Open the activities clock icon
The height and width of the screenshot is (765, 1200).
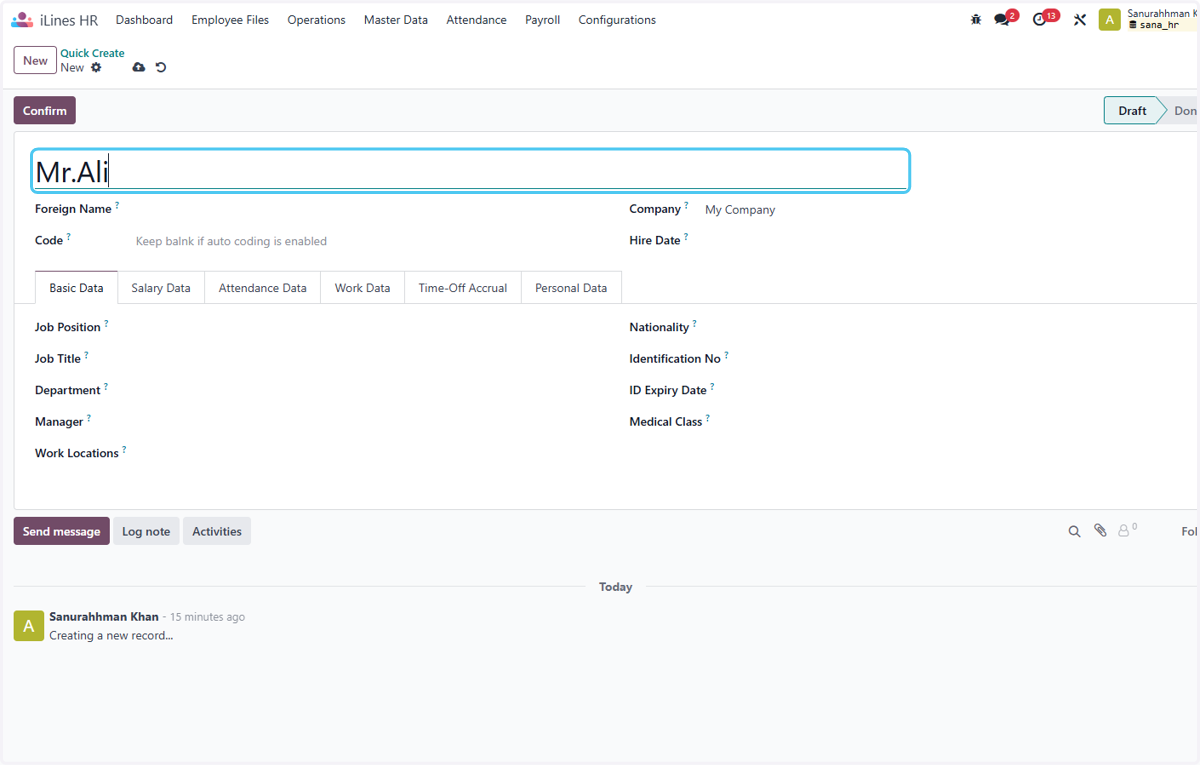pyautogui.click(x=1041, y=20)
